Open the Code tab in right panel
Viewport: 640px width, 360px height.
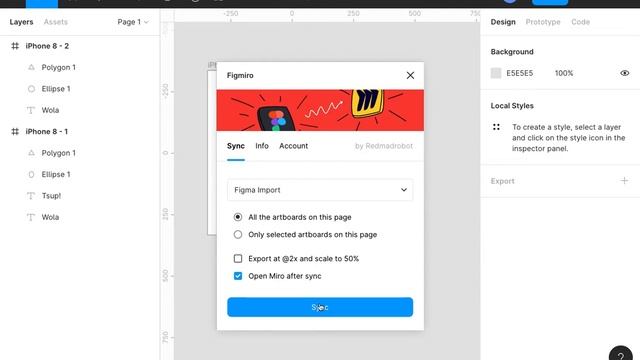580,22
